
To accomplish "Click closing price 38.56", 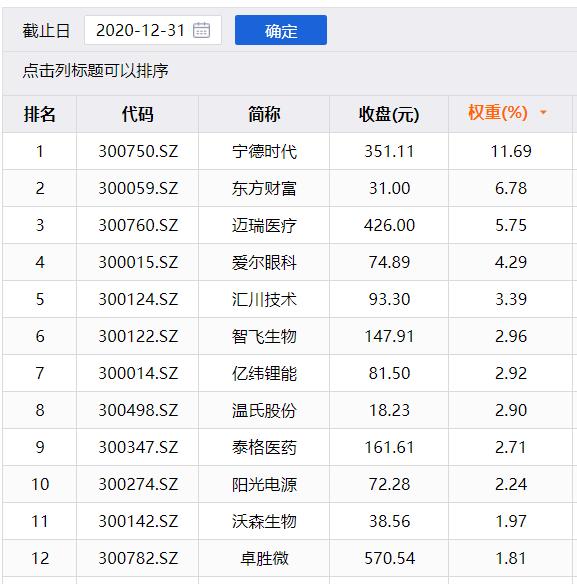I will point(389,521).
